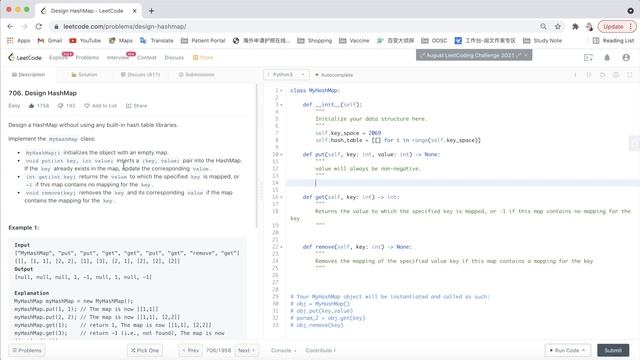The width and height of the screenshot is (640, 360).
Task: Open the Patient Portal bookmark folder
Action: (203, 40)
